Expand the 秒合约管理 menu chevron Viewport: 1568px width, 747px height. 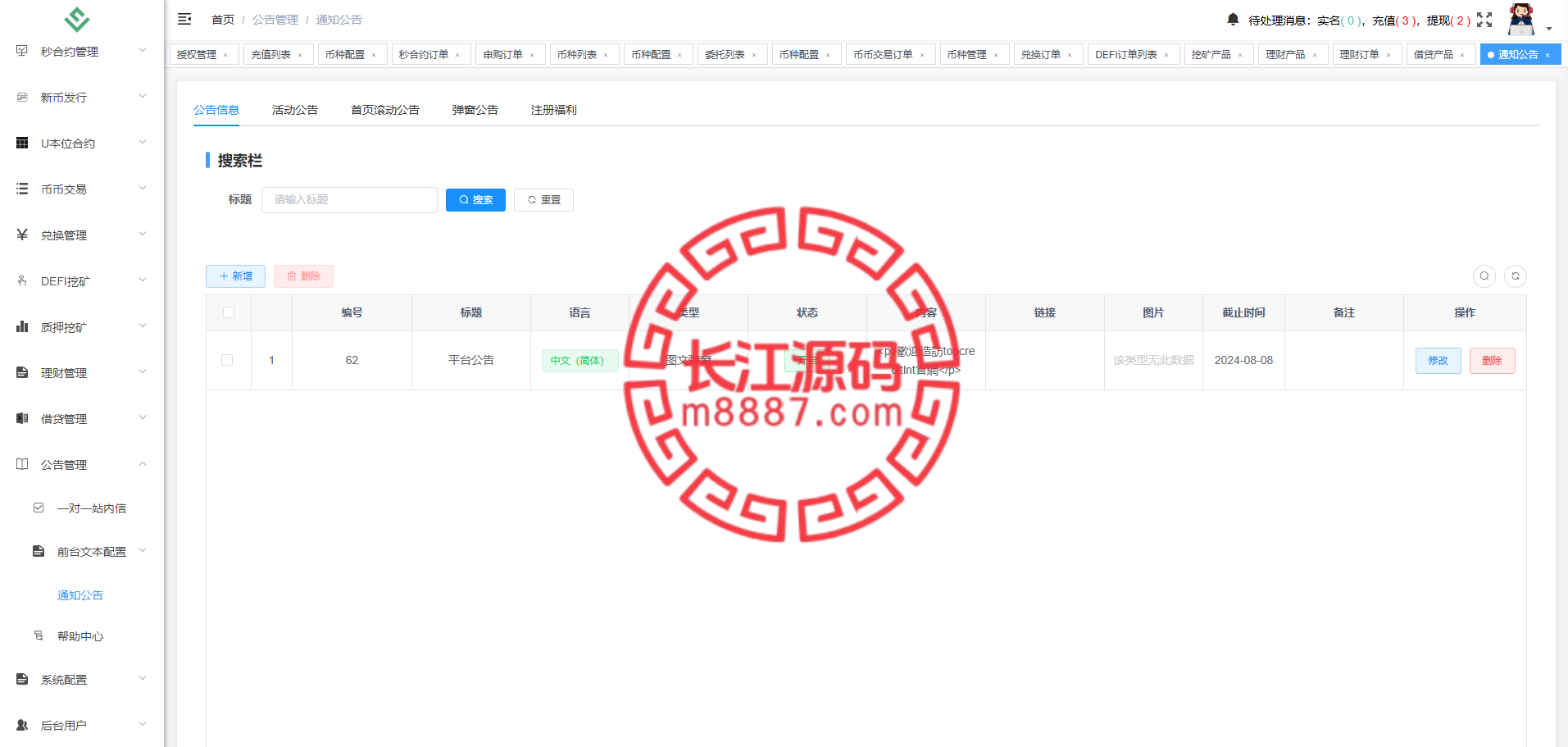click(x=143, y=50)
